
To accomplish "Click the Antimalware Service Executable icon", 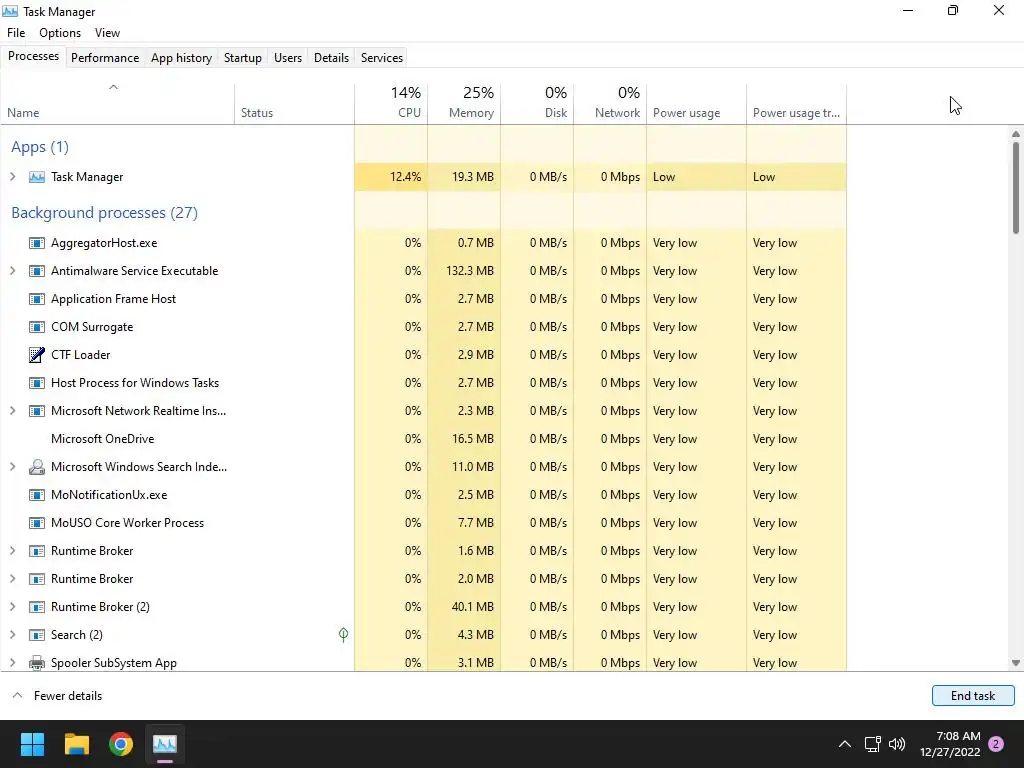I will pyautogui.click(x=37, y=271).
